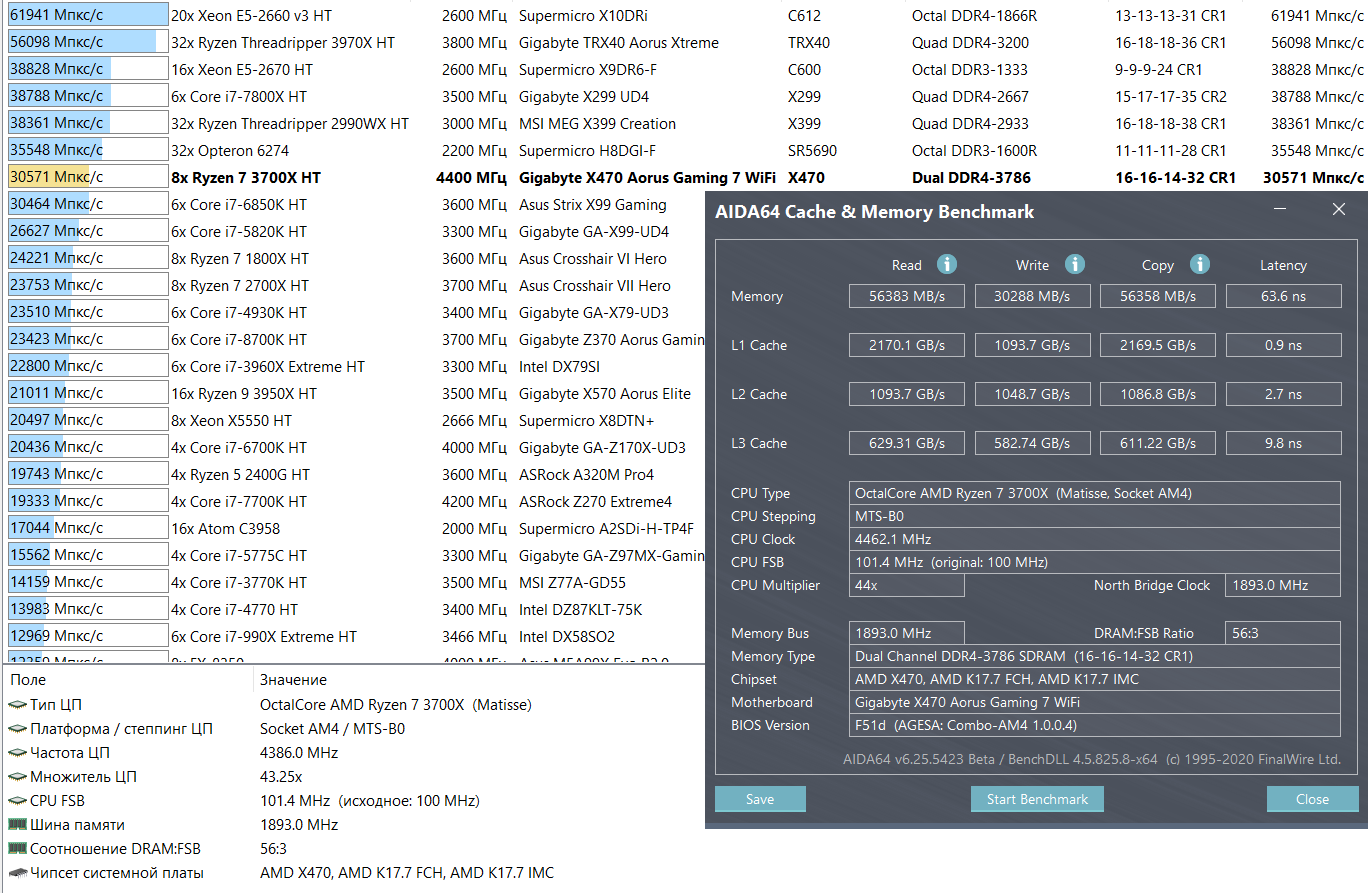This screenshot has height=893, width=1368.
Task: Click the Supermicro X10DRi motherboard cell
Action: tap(583, 15)
